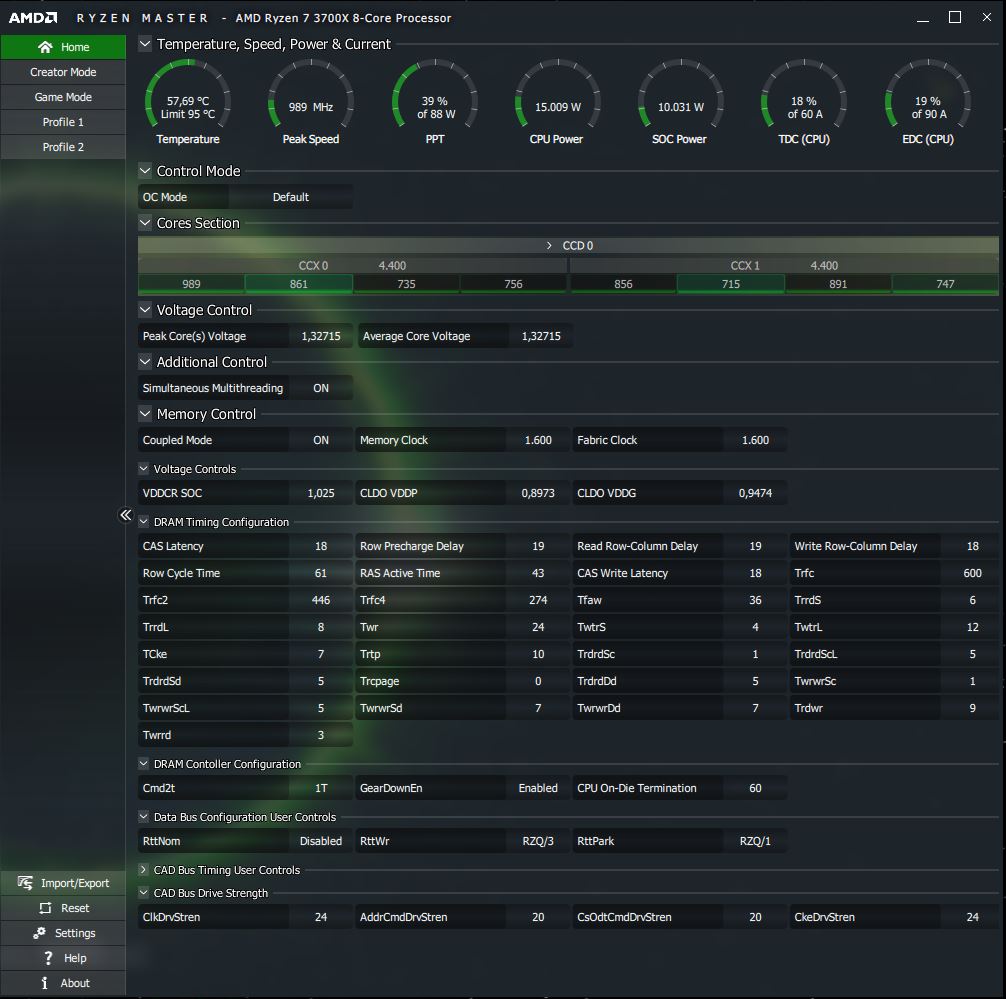1006x999 pixels.
Task: Click the AMD logo in title bar
Action: [33, 18]
